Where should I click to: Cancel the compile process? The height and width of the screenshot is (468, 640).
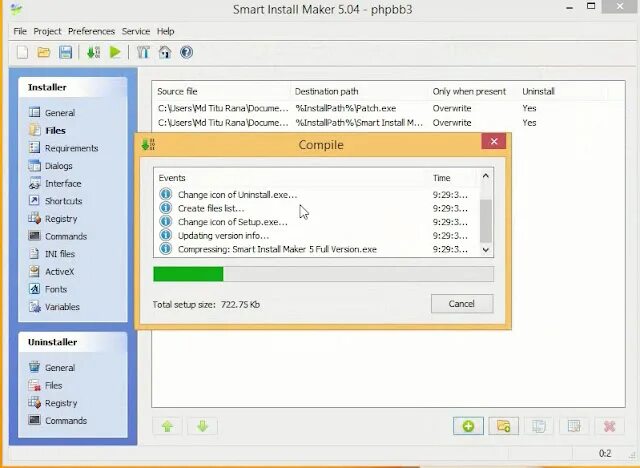[x=462, y=304]
